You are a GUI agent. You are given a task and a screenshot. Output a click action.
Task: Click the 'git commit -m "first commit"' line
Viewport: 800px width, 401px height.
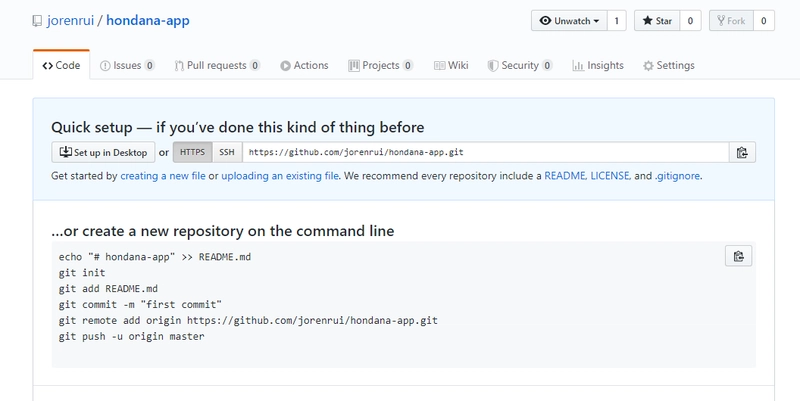(x=140, y=305)
